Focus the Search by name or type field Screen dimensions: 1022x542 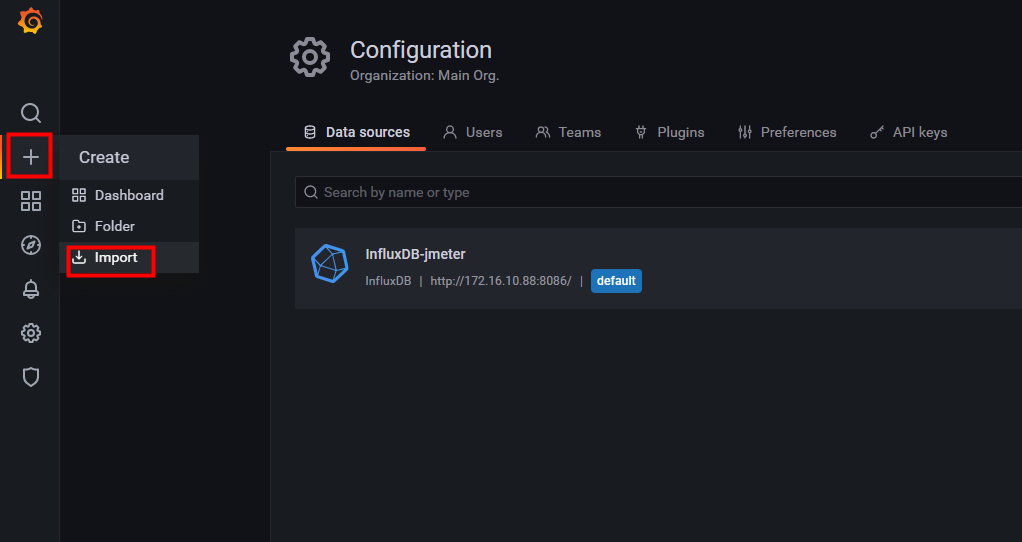[658, 192]
